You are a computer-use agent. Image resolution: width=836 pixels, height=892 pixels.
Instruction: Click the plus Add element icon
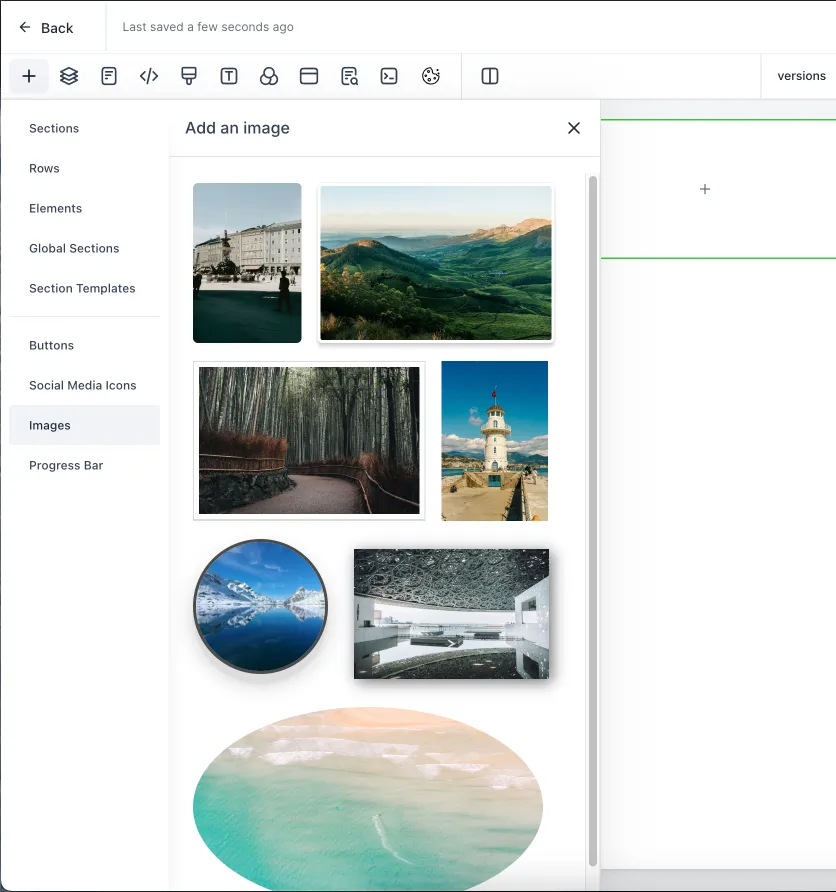pos(29,76)
